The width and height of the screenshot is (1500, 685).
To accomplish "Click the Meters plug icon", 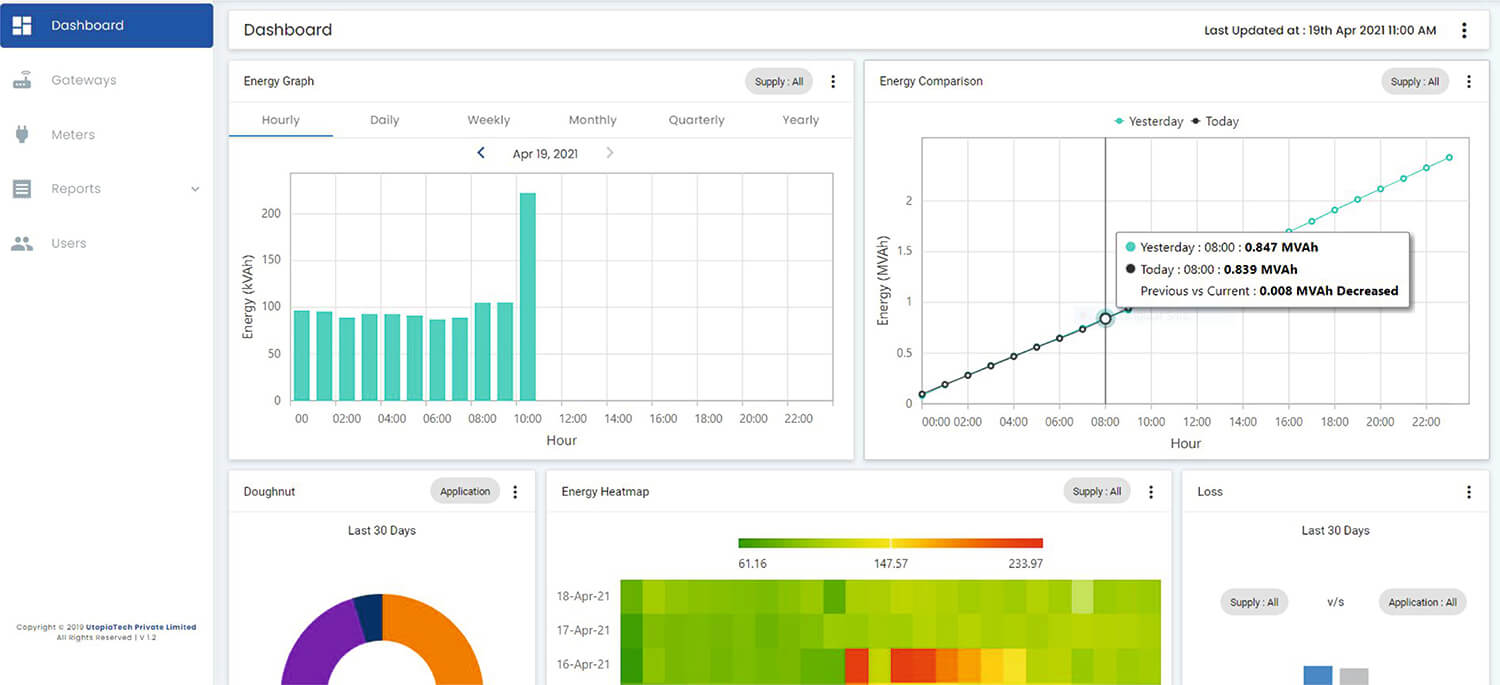I will pos(22,135).
